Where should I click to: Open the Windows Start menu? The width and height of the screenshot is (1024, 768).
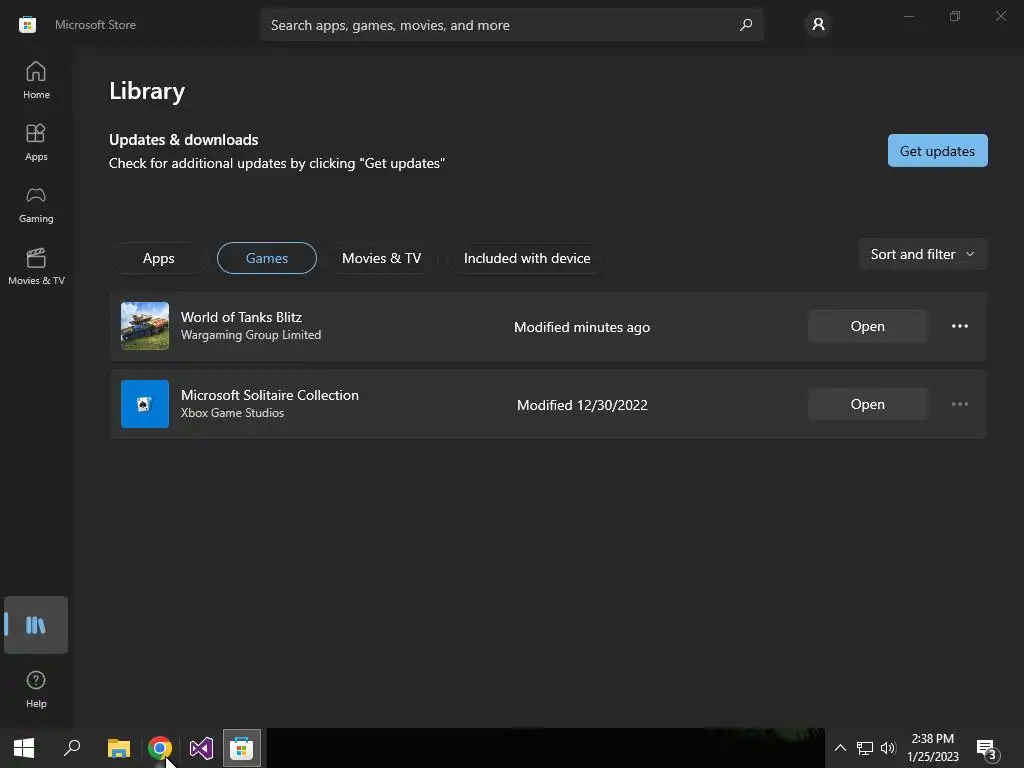pos(24,748)
